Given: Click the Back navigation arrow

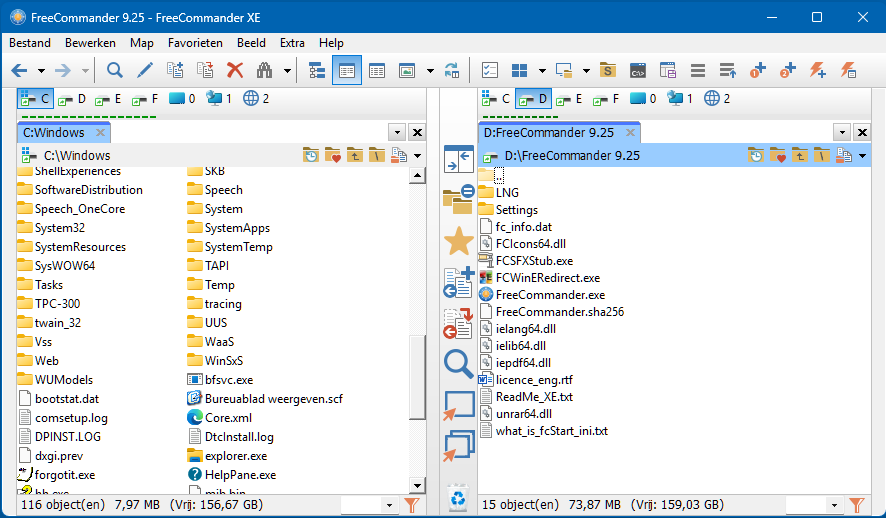Looking at the screenshot, I should 19,71.
